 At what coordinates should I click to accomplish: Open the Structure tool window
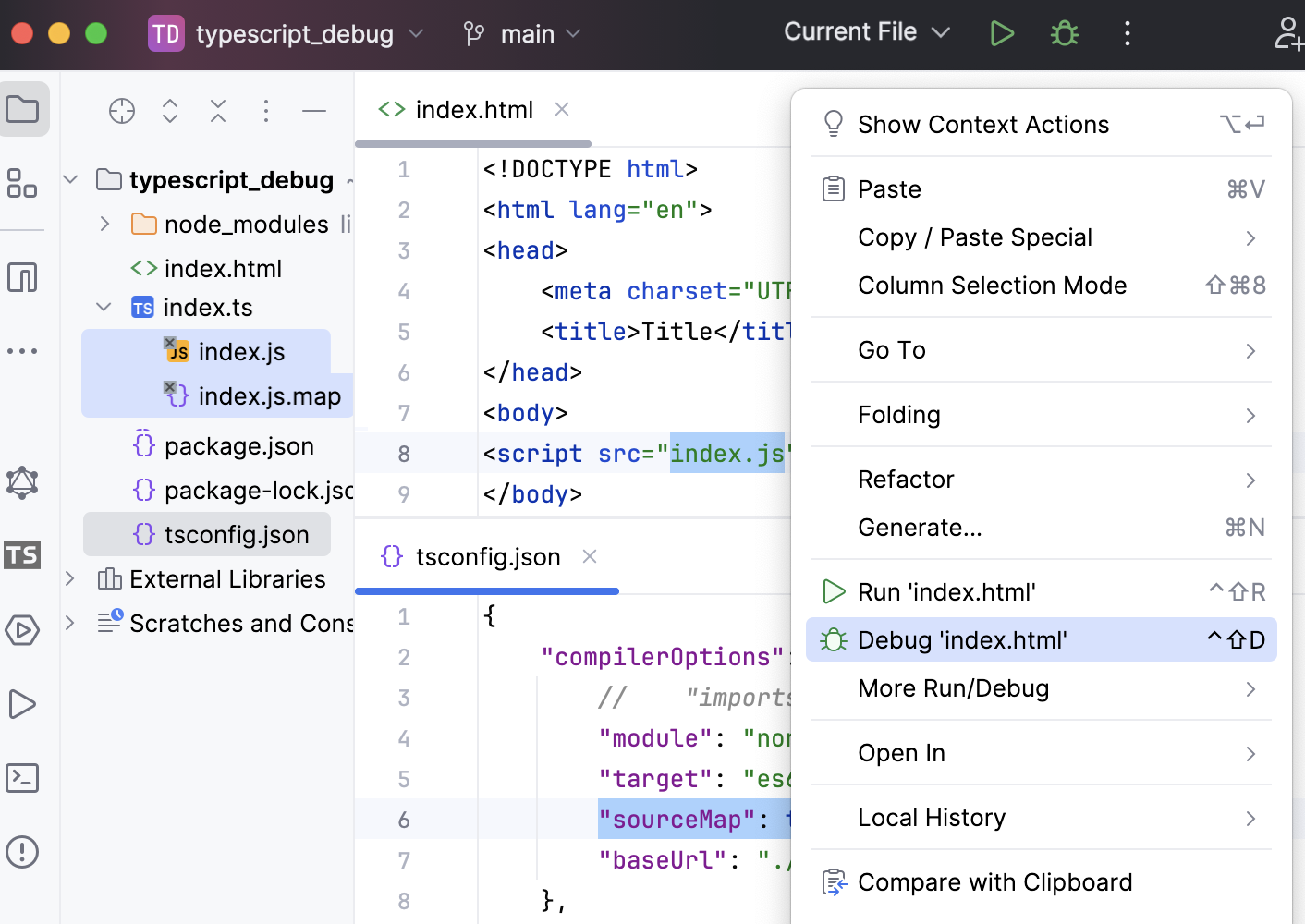[22, 184]
